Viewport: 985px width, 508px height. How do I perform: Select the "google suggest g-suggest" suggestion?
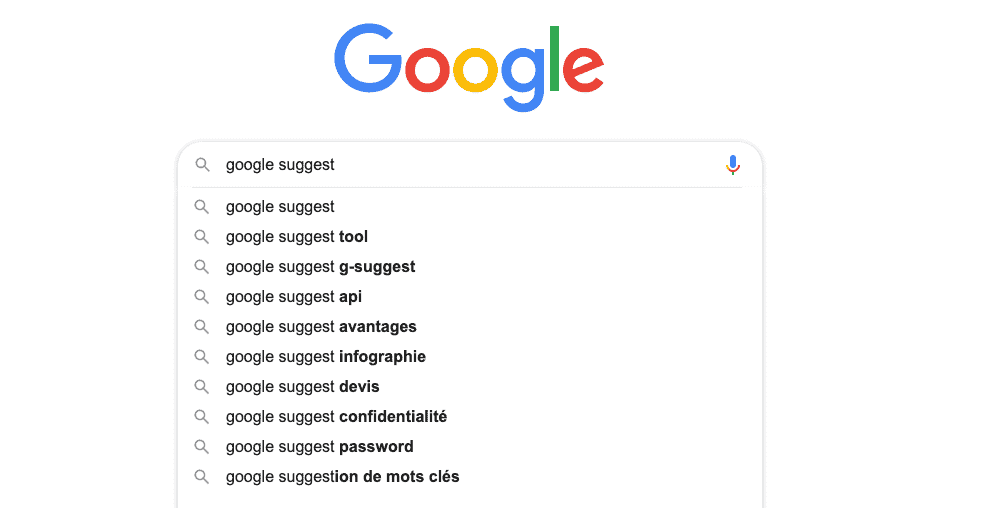pos(320,267)
